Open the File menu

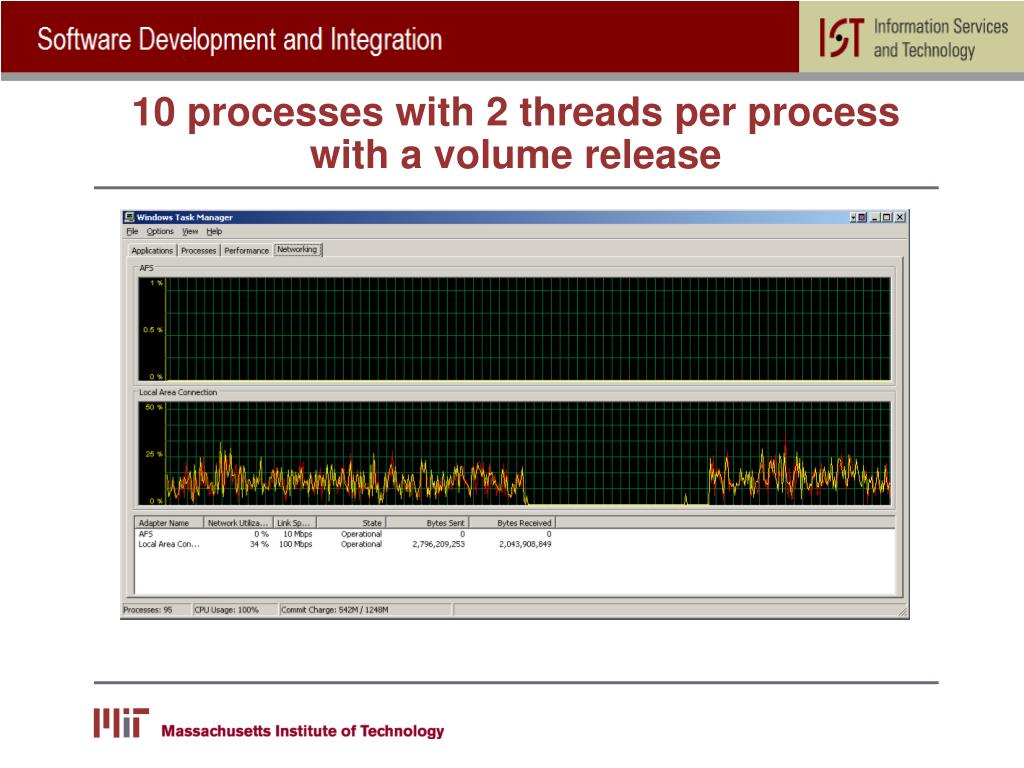[132, 232]
